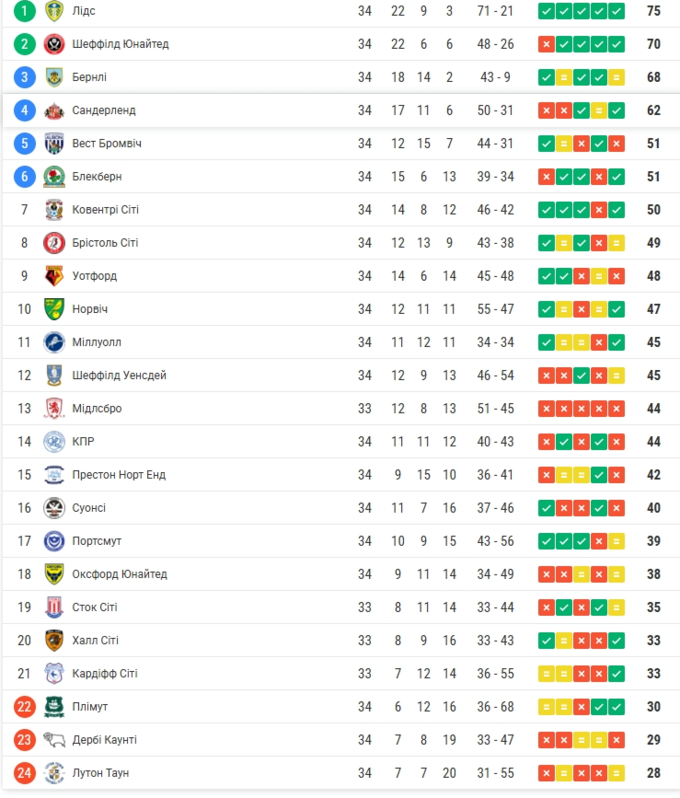The image size is (680, 798).
Task: Click the orange position 22 badge
Action: pos(25,707)
